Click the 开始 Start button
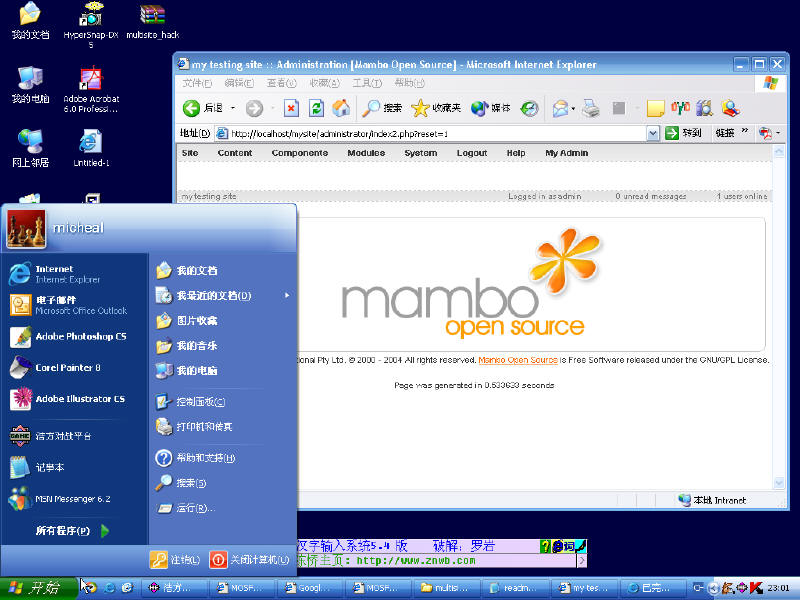Image resolution: width=800 pixels, height=600 pixels. pos(39,588)
